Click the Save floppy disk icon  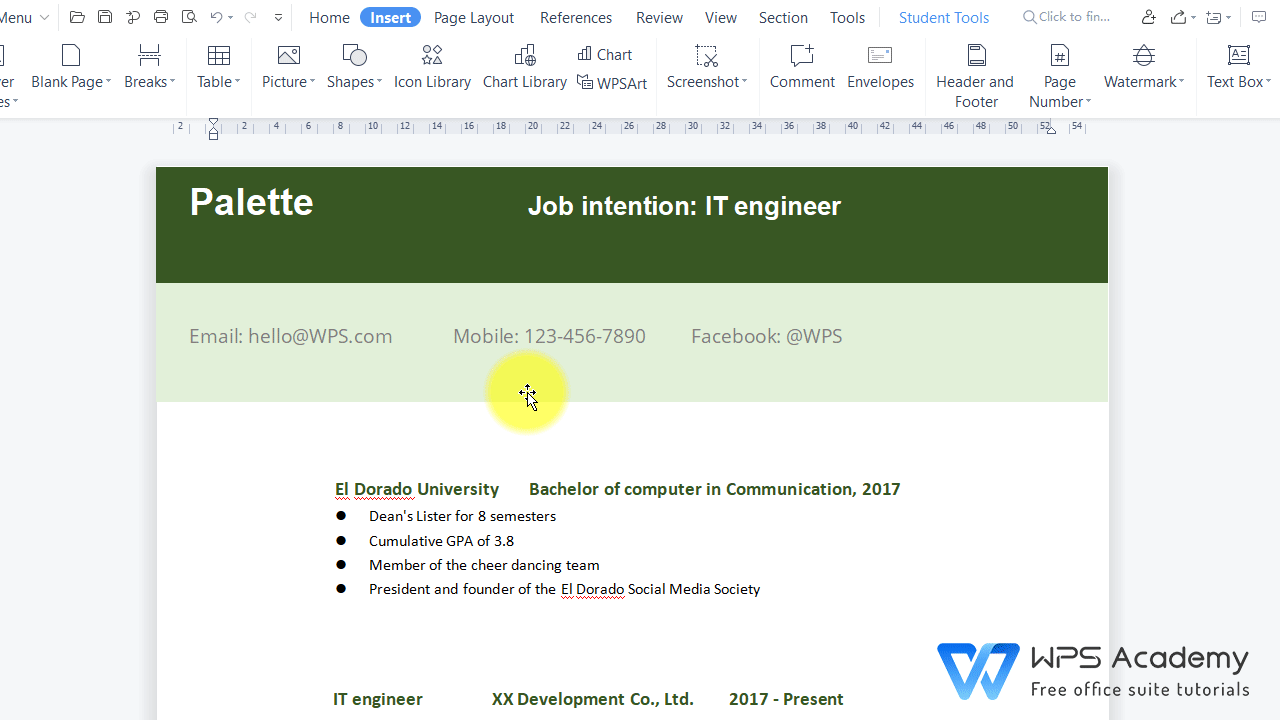click(x=105, y=17)
